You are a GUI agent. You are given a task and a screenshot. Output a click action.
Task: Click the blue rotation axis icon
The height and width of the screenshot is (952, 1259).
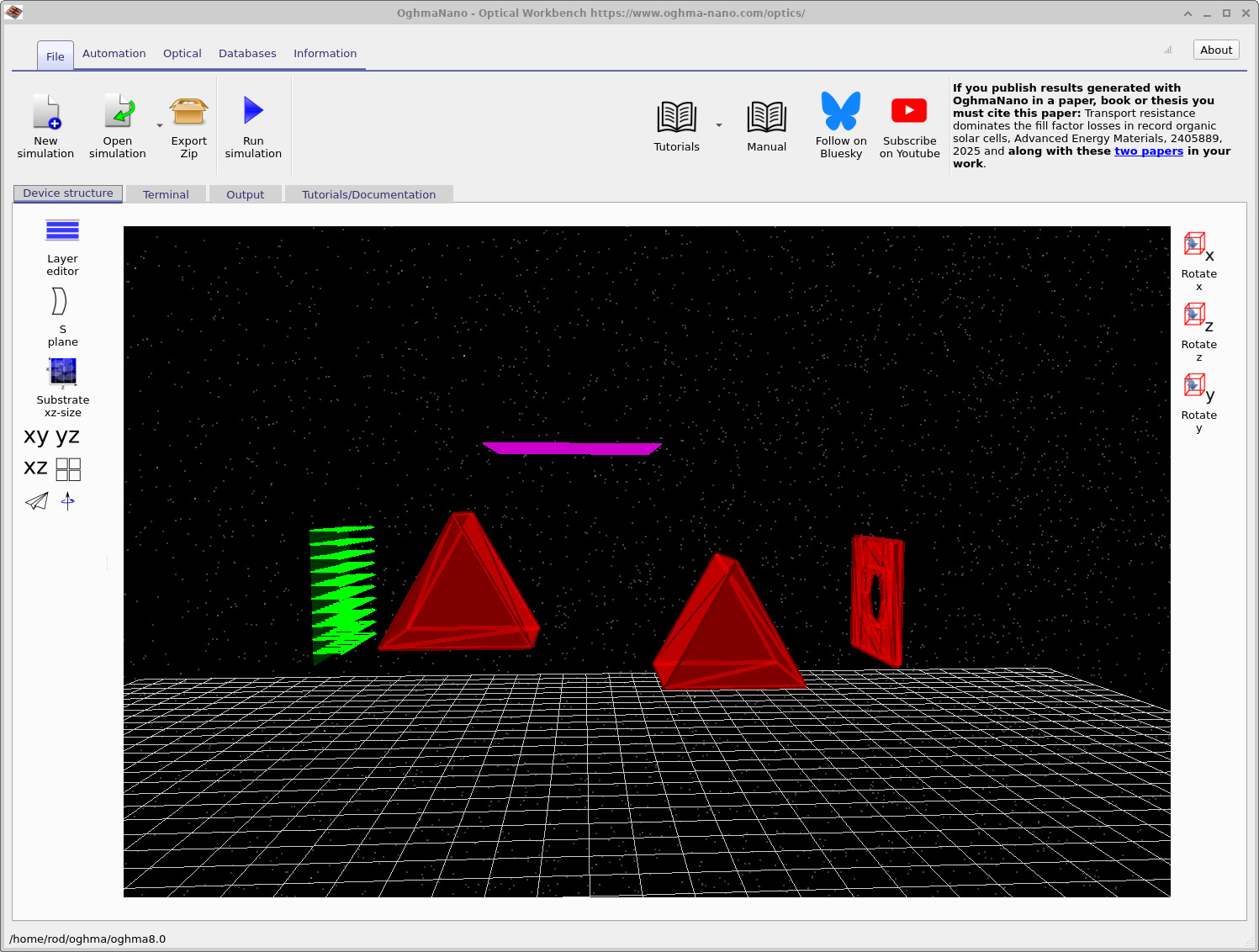(x=67, y=501)
